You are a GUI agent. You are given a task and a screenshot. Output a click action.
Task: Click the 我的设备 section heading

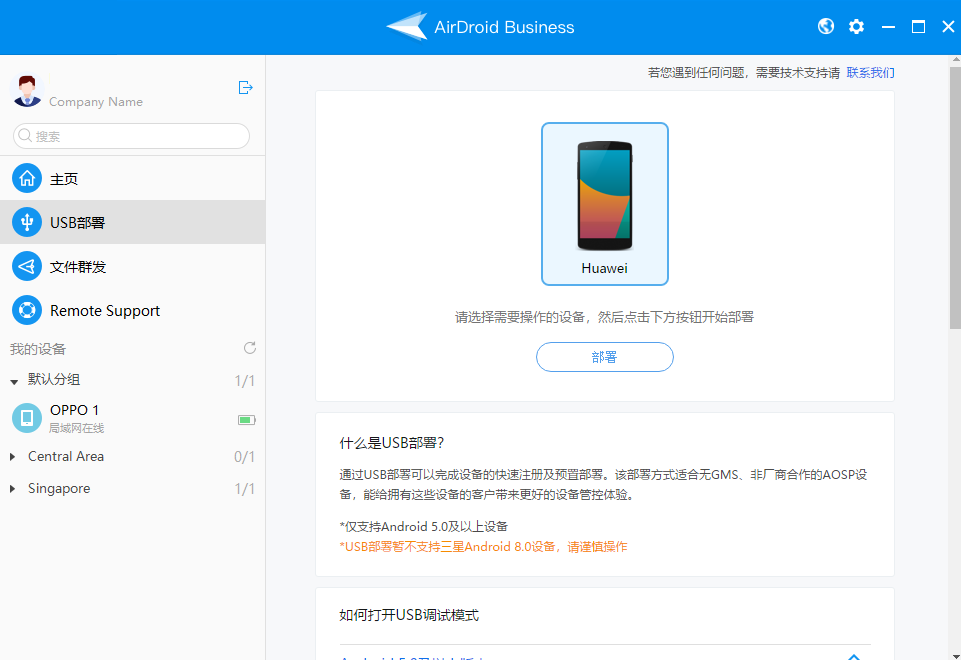tap(38, 349)
